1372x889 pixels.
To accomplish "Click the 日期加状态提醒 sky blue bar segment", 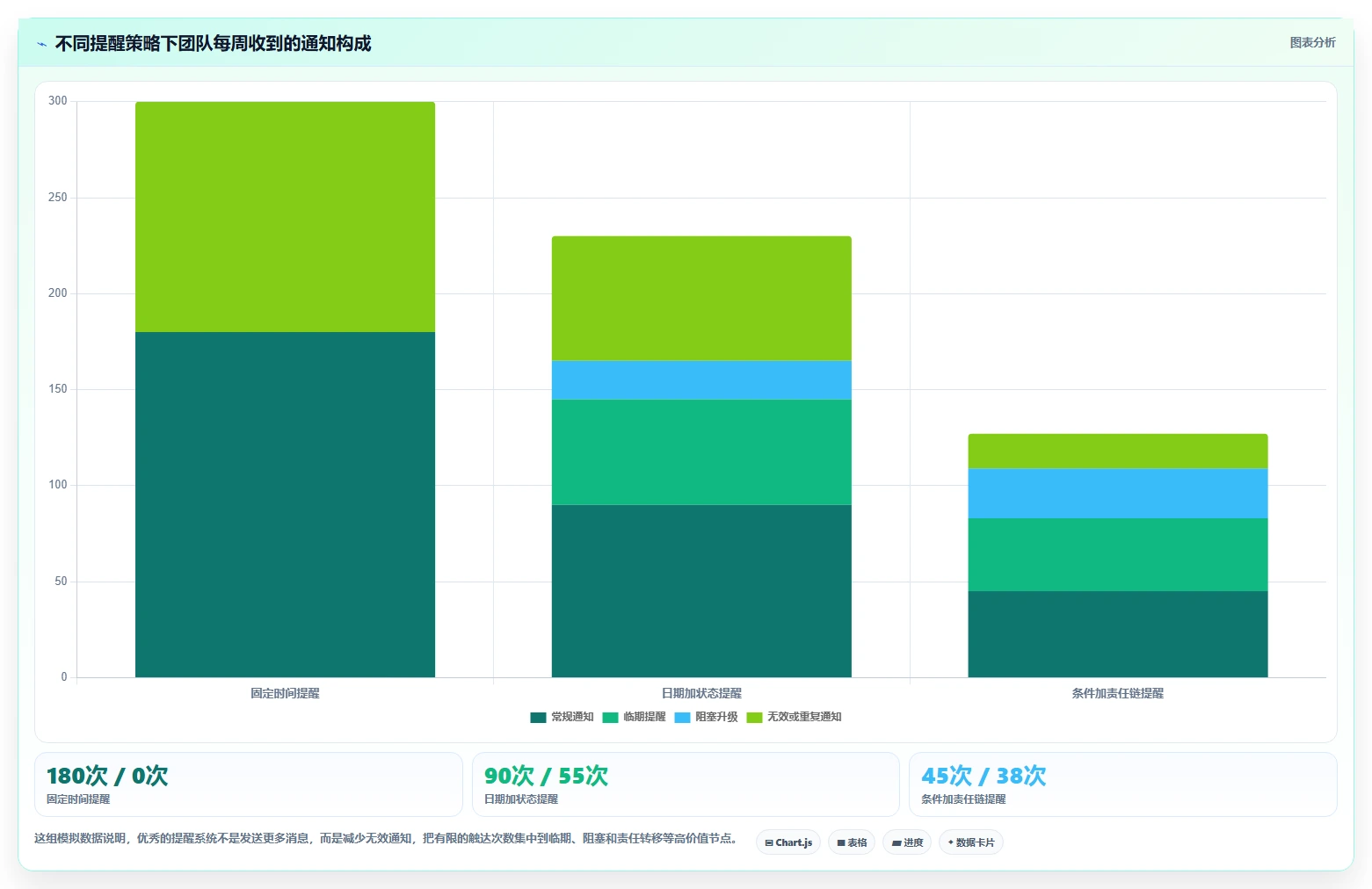I will pos(701,380).
